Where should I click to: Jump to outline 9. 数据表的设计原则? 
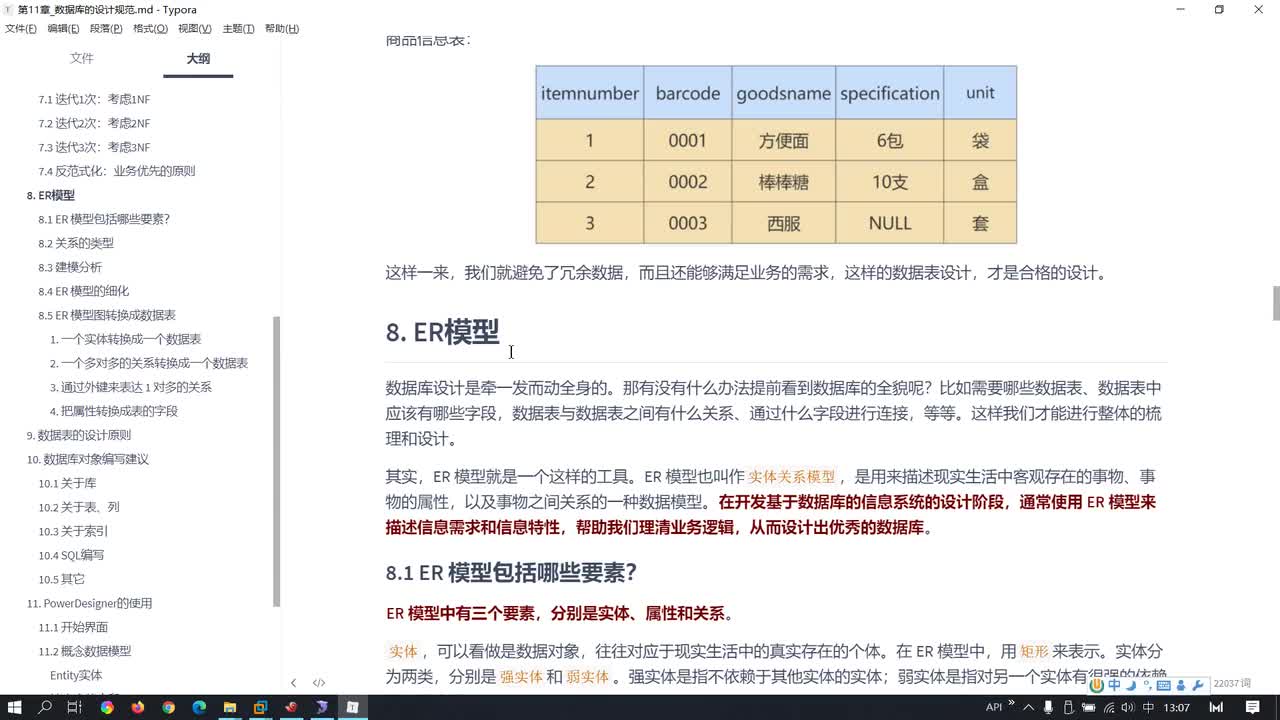click(x=78, y=435)
